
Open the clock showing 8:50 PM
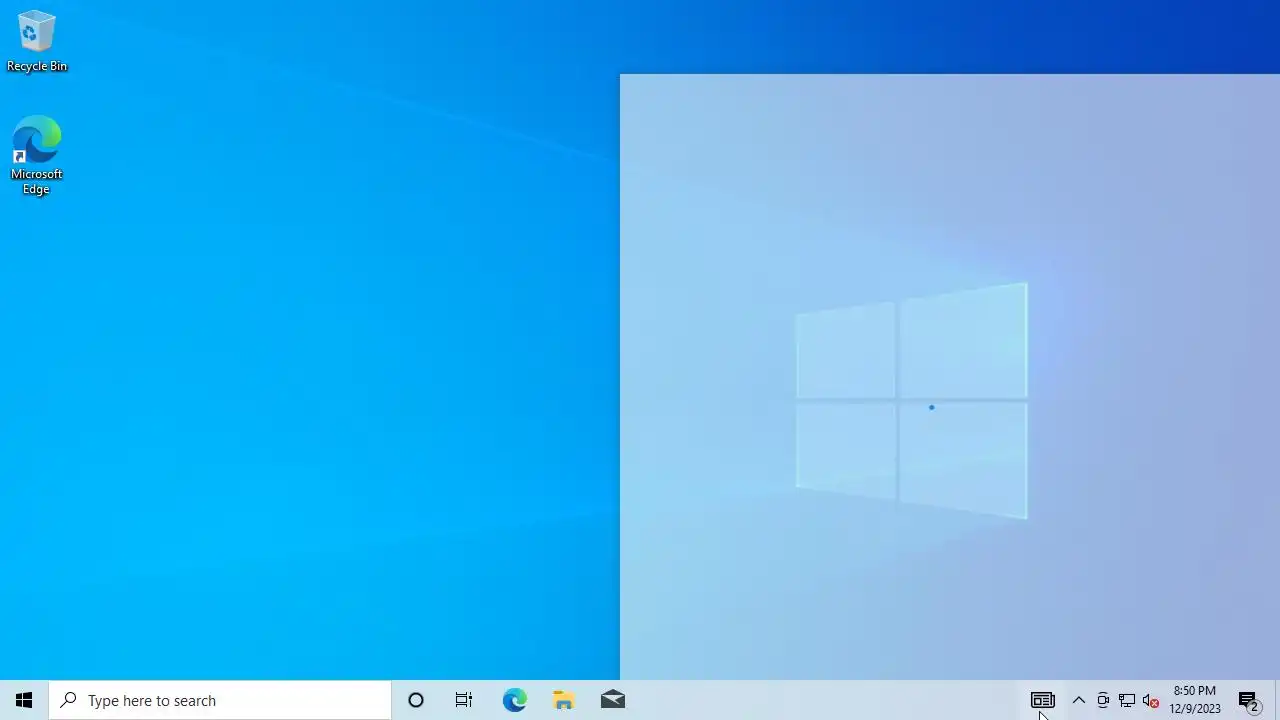(1195, 700)
